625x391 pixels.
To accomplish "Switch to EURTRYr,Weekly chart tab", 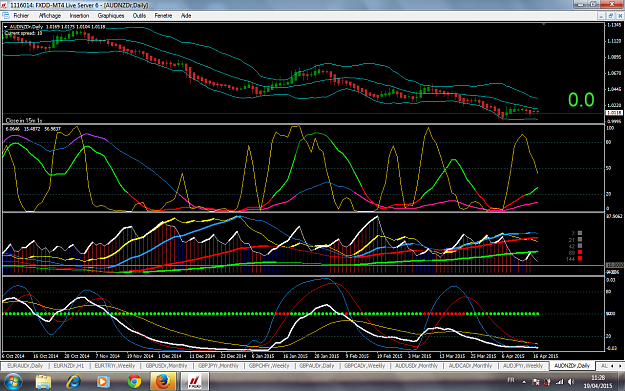I will click(114, 365).
